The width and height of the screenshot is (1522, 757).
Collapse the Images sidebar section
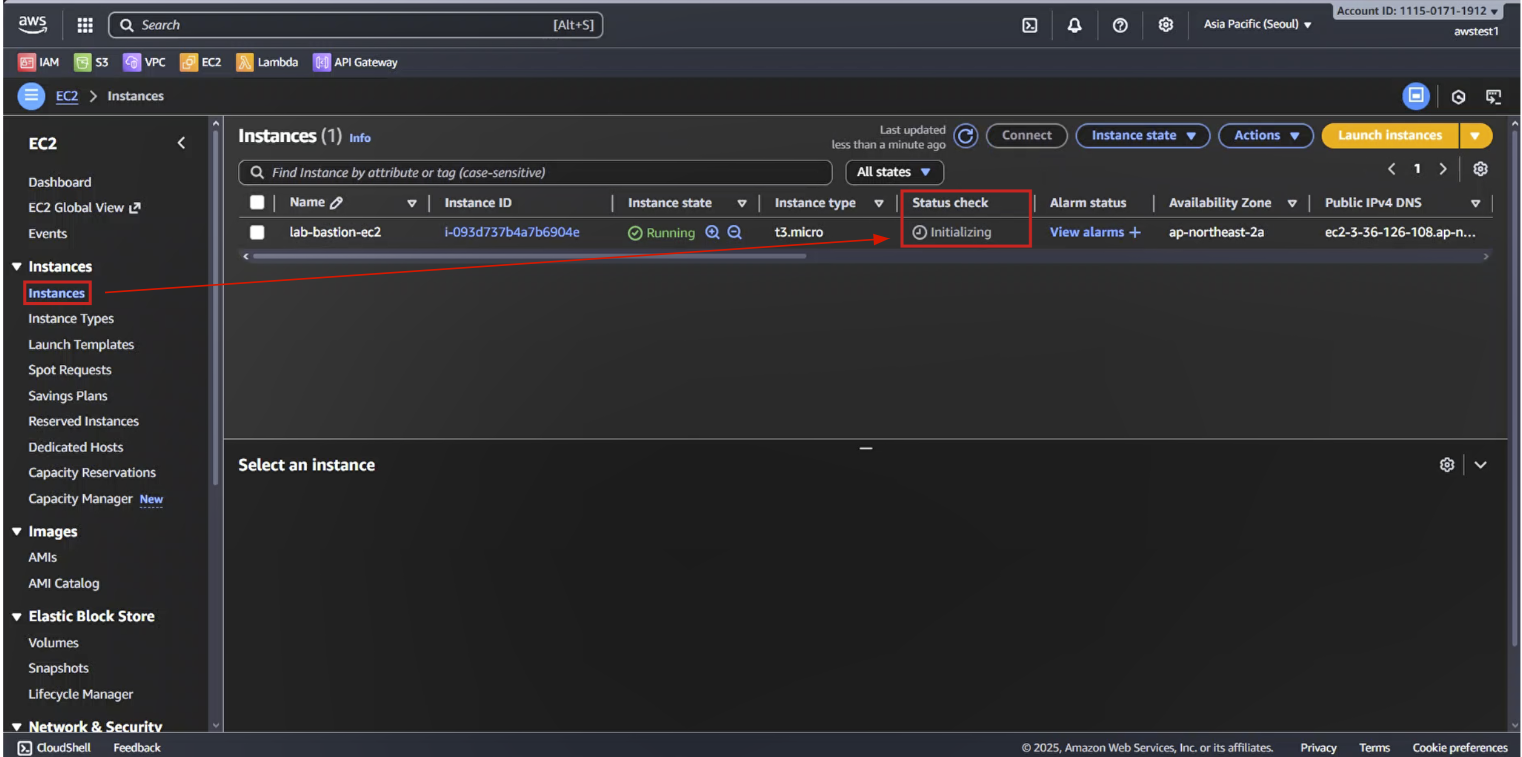point(17,532)
